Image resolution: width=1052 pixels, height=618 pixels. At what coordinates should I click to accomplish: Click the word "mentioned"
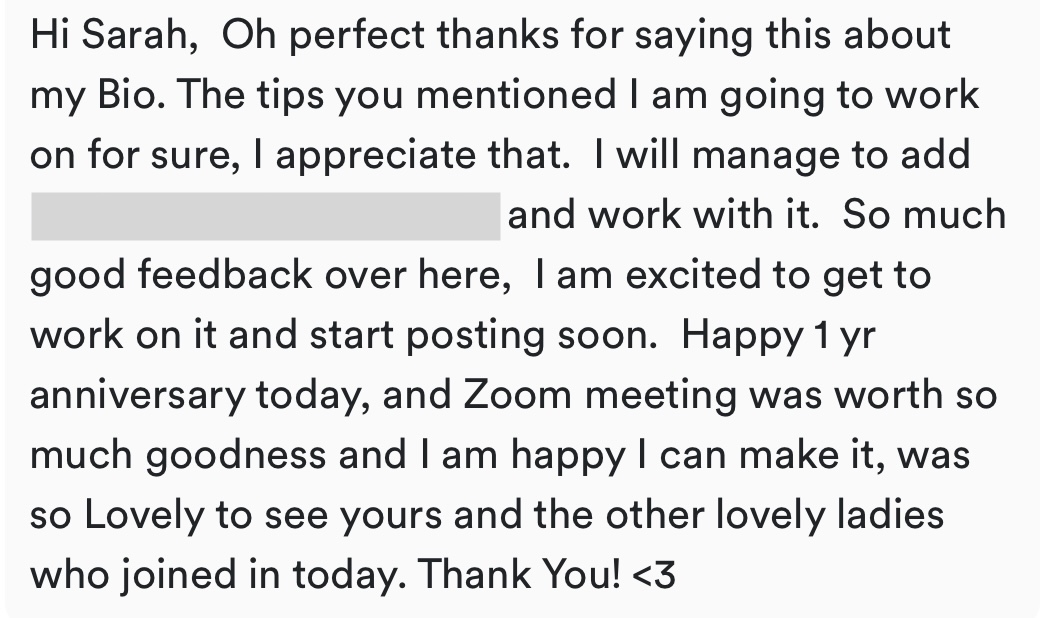(x=516, y=95)
